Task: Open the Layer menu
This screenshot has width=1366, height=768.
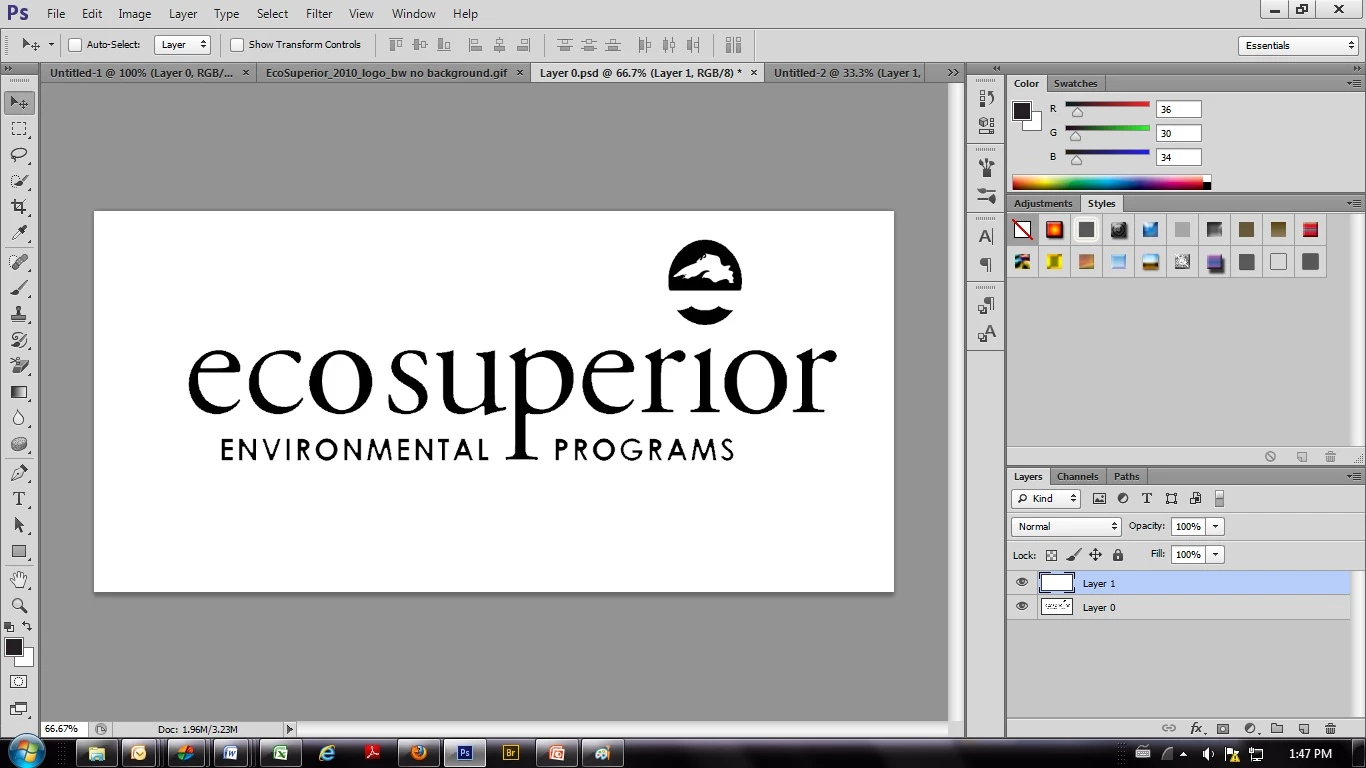Action: pyautogui.click(x=183, y=14)
